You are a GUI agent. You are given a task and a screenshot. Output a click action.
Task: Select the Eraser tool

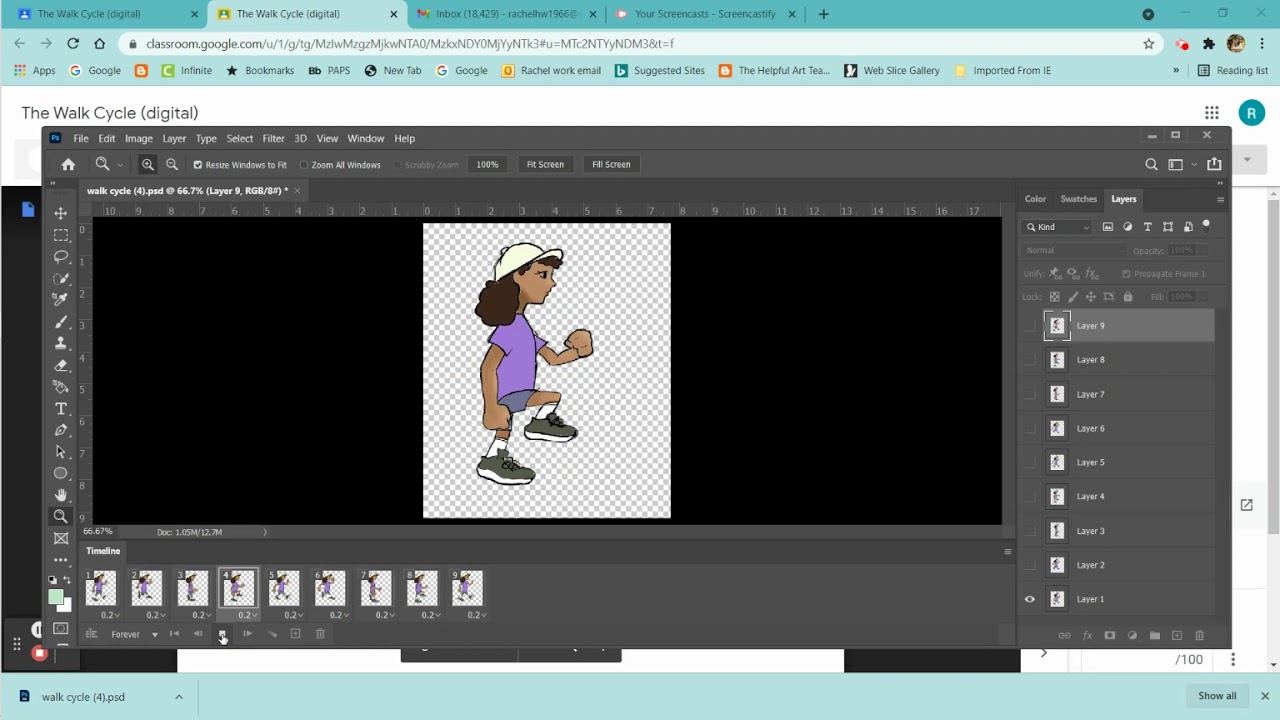point(61,365)
